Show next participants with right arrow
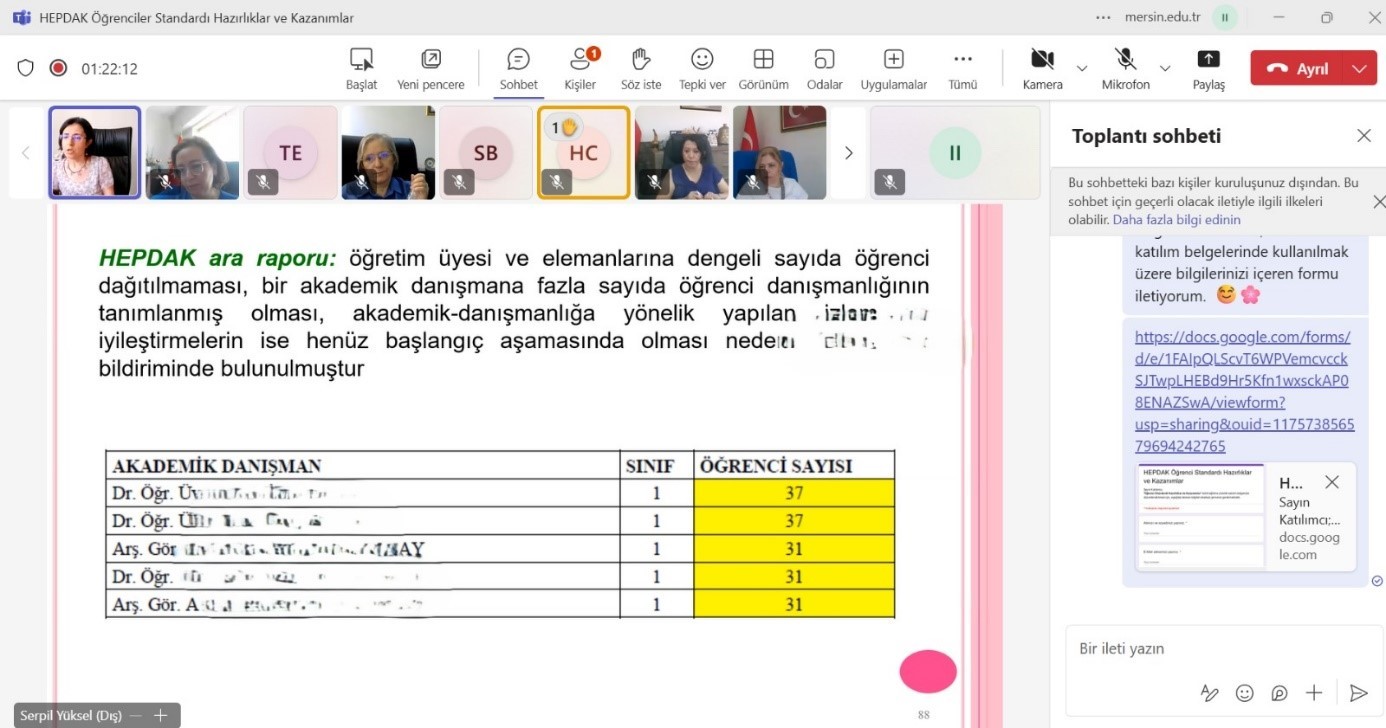The width and height of the screenshot is (1386, 728). click(848, 153)
